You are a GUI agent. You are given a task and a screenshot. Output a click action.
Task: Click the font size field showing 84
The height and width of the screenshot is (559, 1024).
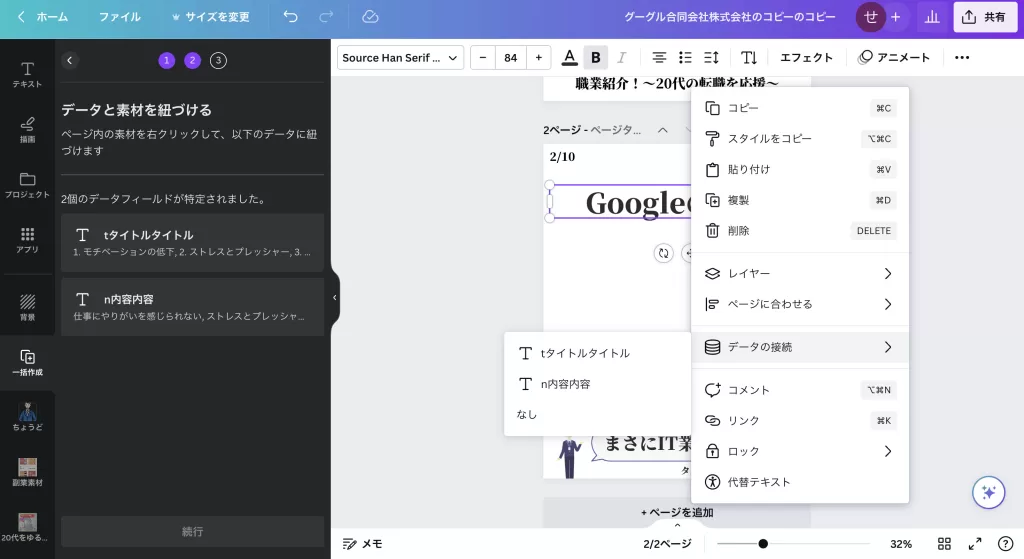coord(511,57)
